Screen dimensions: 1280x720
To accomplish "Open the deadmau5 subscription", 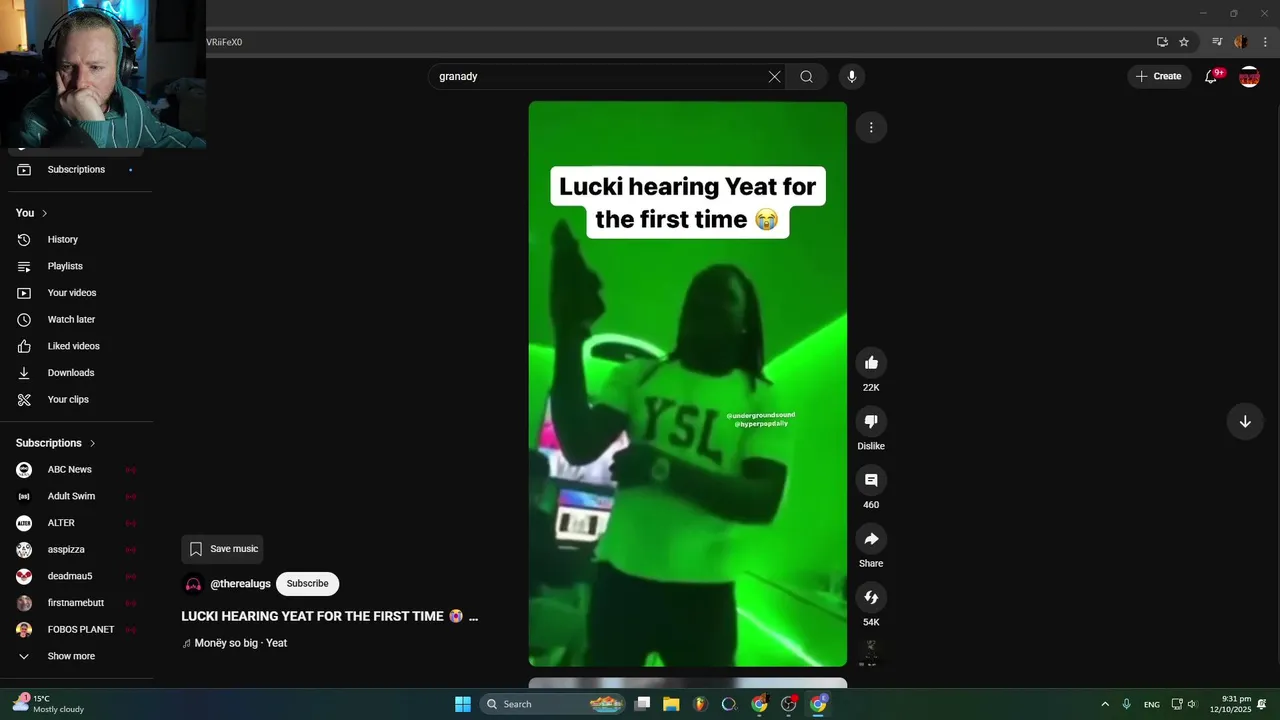I will 77,576.
